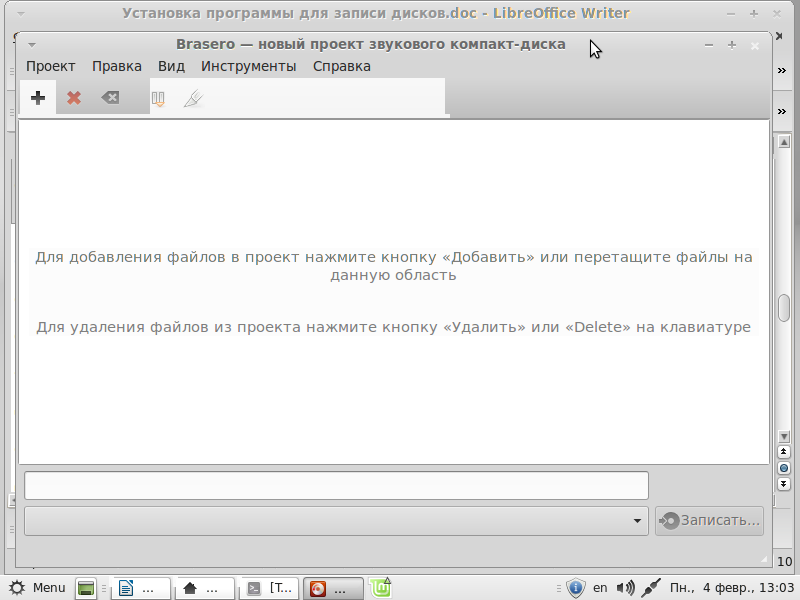800x600 pixels.
Task: Remove selected files with red X icon
Action: click(74, 97)
